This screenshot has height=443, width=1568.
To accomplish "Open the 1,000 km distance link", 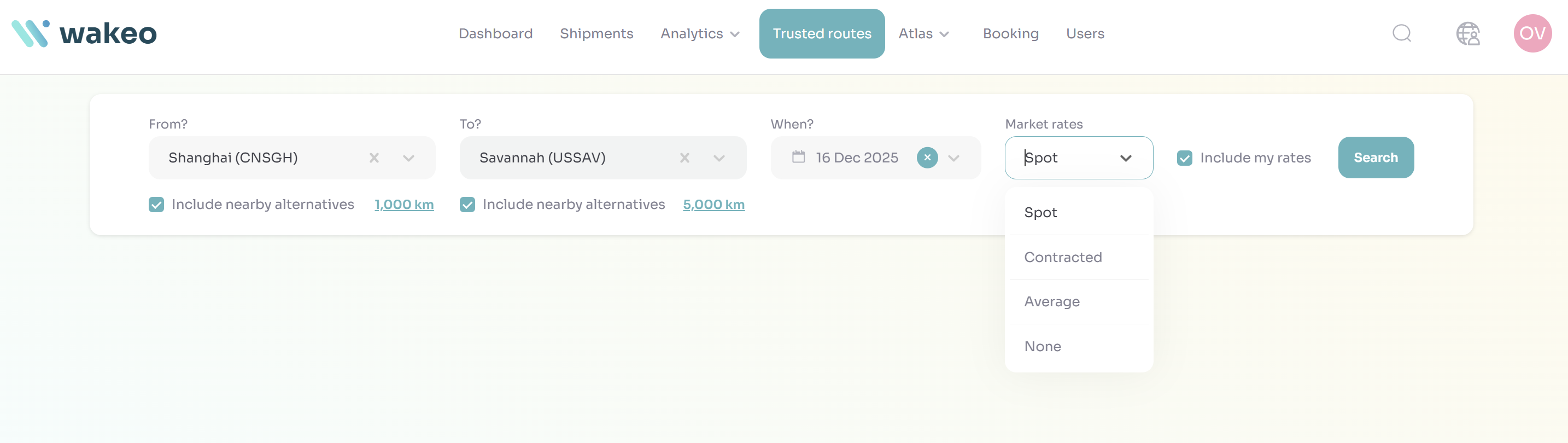I will (x=403, y=205).
